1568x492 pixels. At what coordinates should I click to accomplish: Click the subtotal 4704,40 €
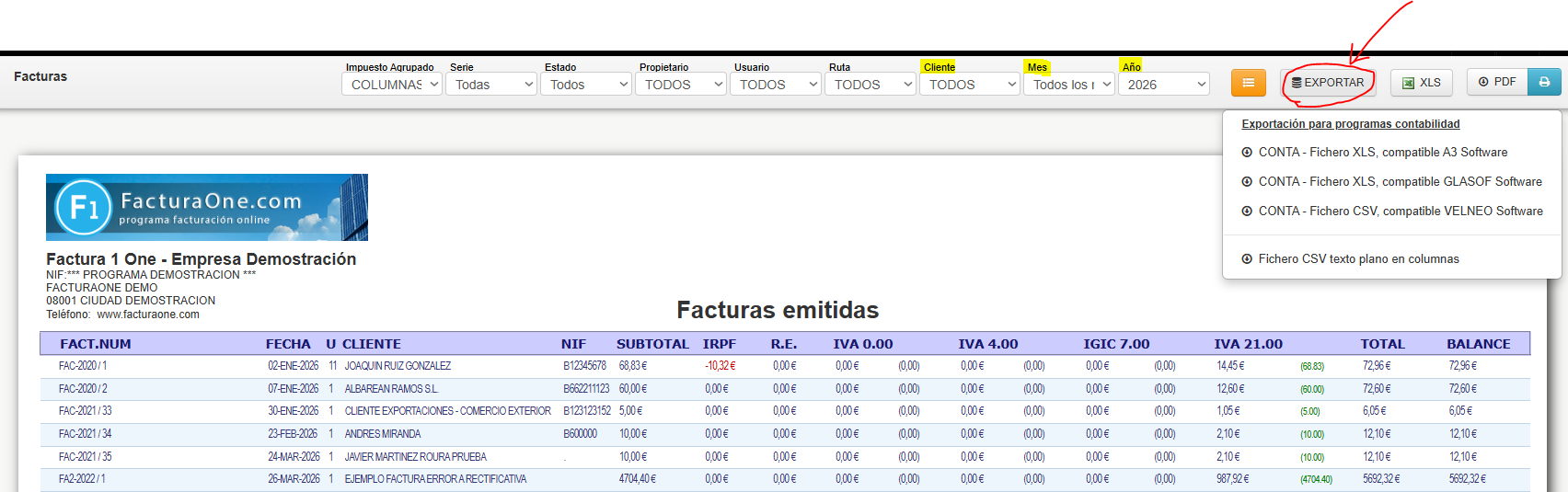[638, 479]
